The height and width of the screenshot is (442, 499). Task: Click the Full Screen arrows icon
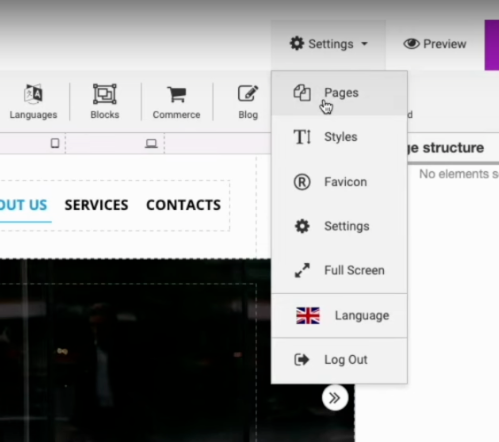pos(302,270)
